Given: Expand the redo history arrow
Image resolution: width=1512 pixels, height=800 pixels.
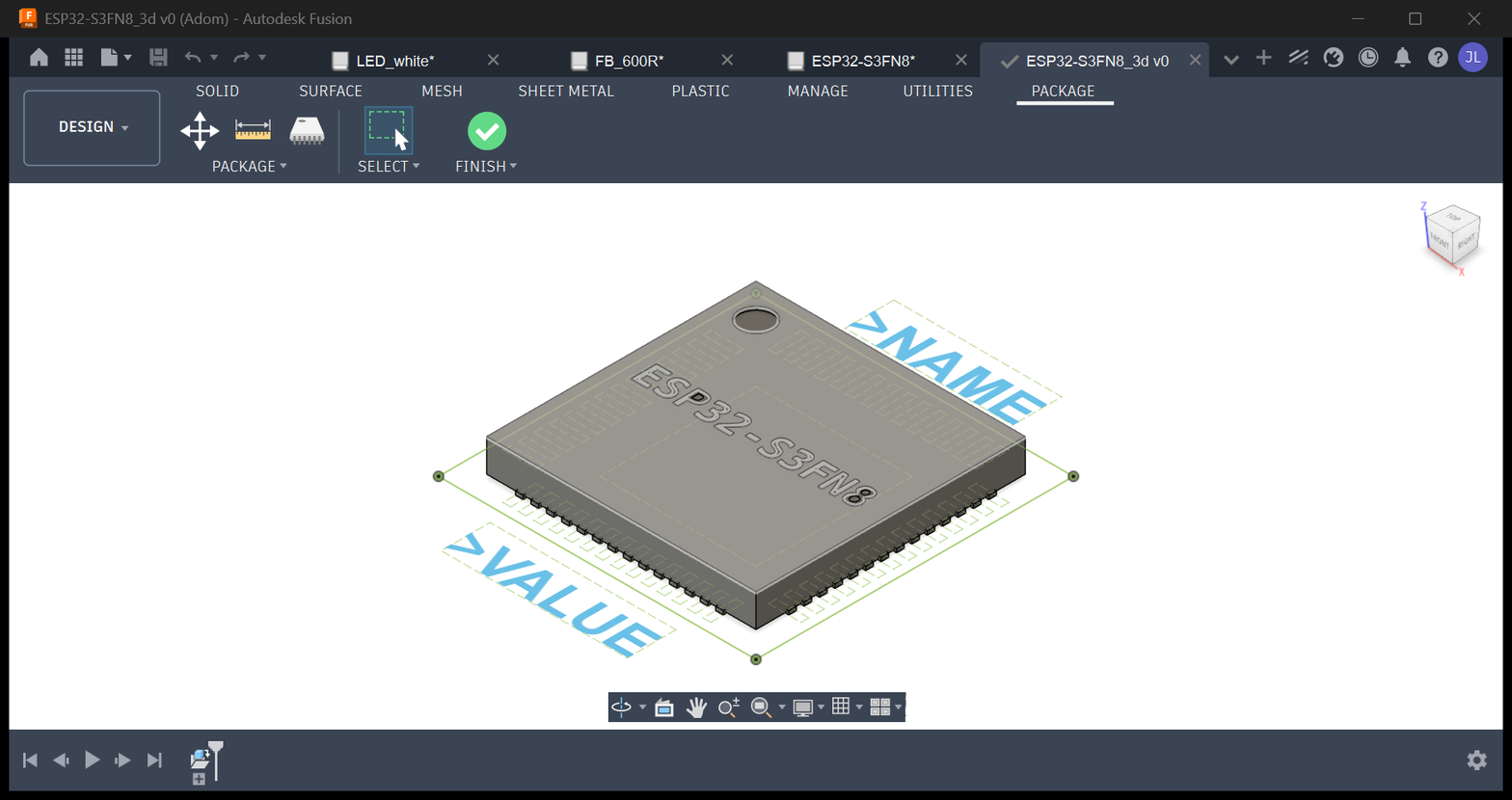Looking at the screenshot, I should click(262, 58).
